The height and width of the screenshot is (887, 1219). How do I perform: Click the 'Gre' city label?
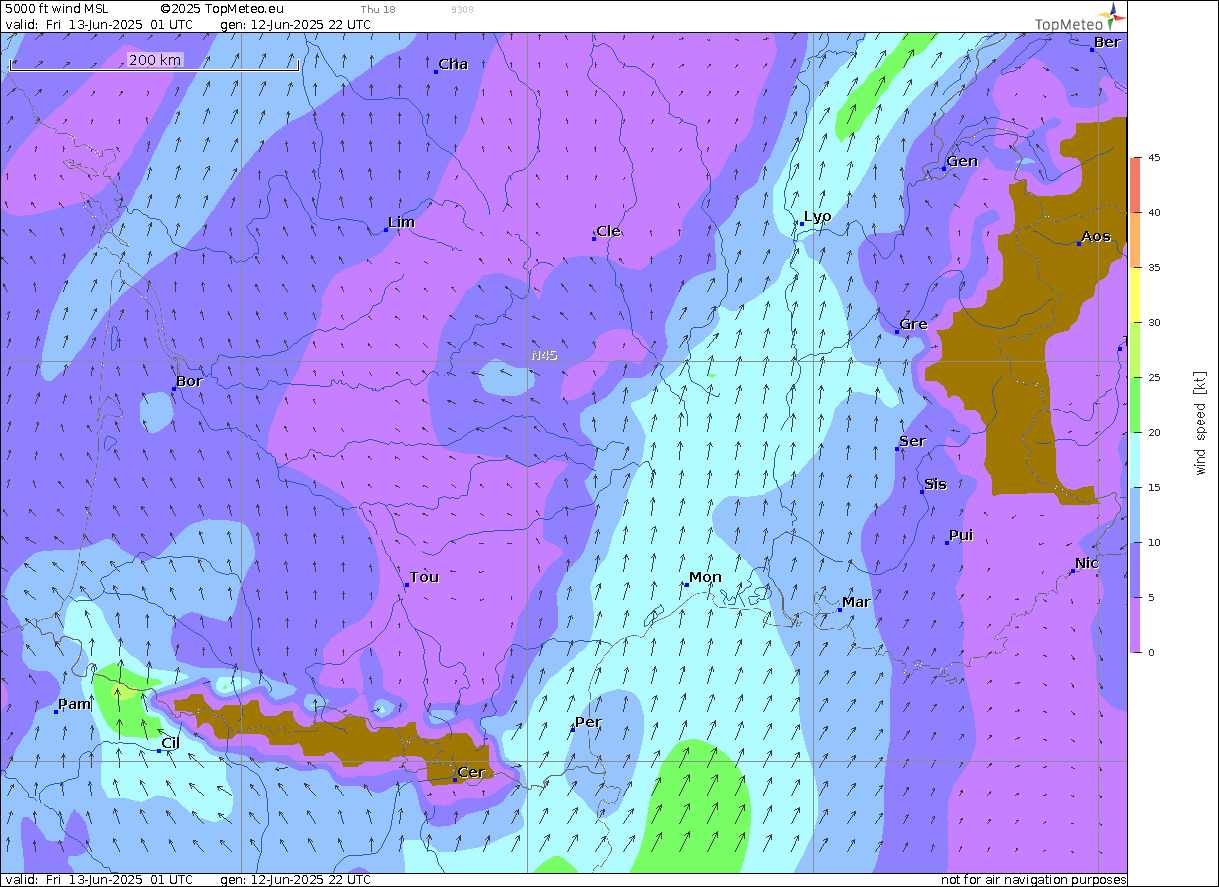pos(913,324)
